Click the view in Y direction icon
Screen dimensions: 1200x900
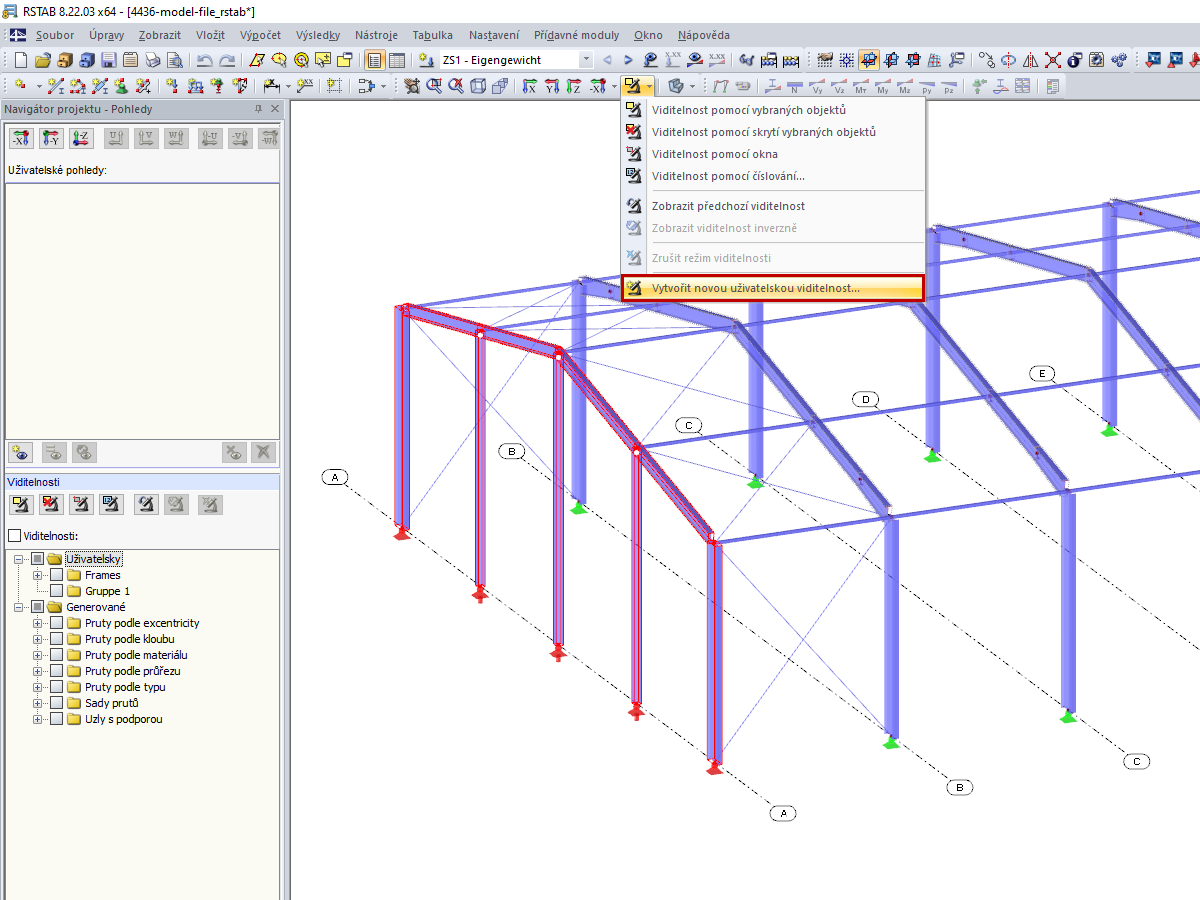[x=551, y=86]
